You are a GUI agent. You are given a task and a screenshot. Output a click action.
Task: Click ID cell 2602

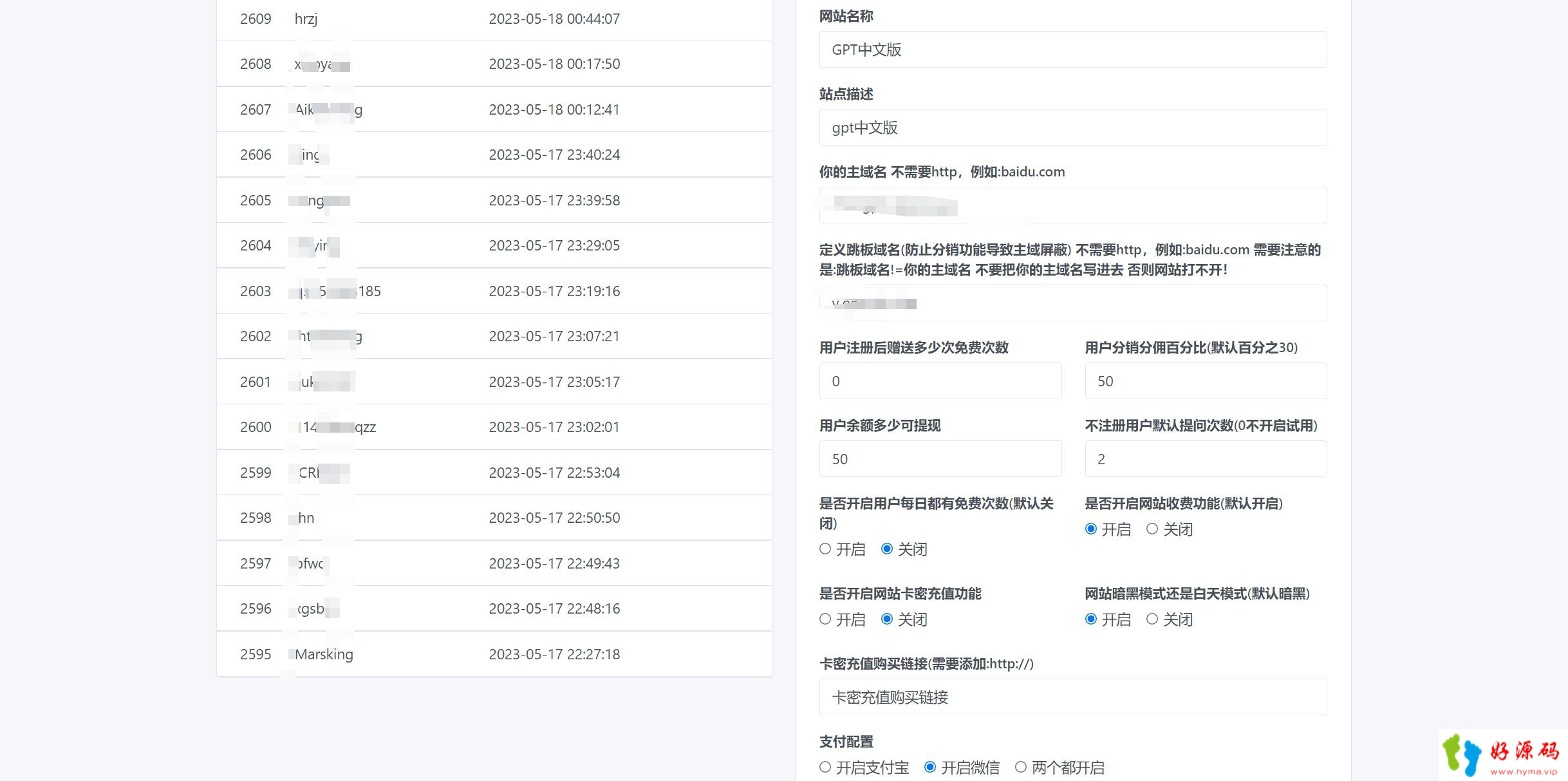256,337
